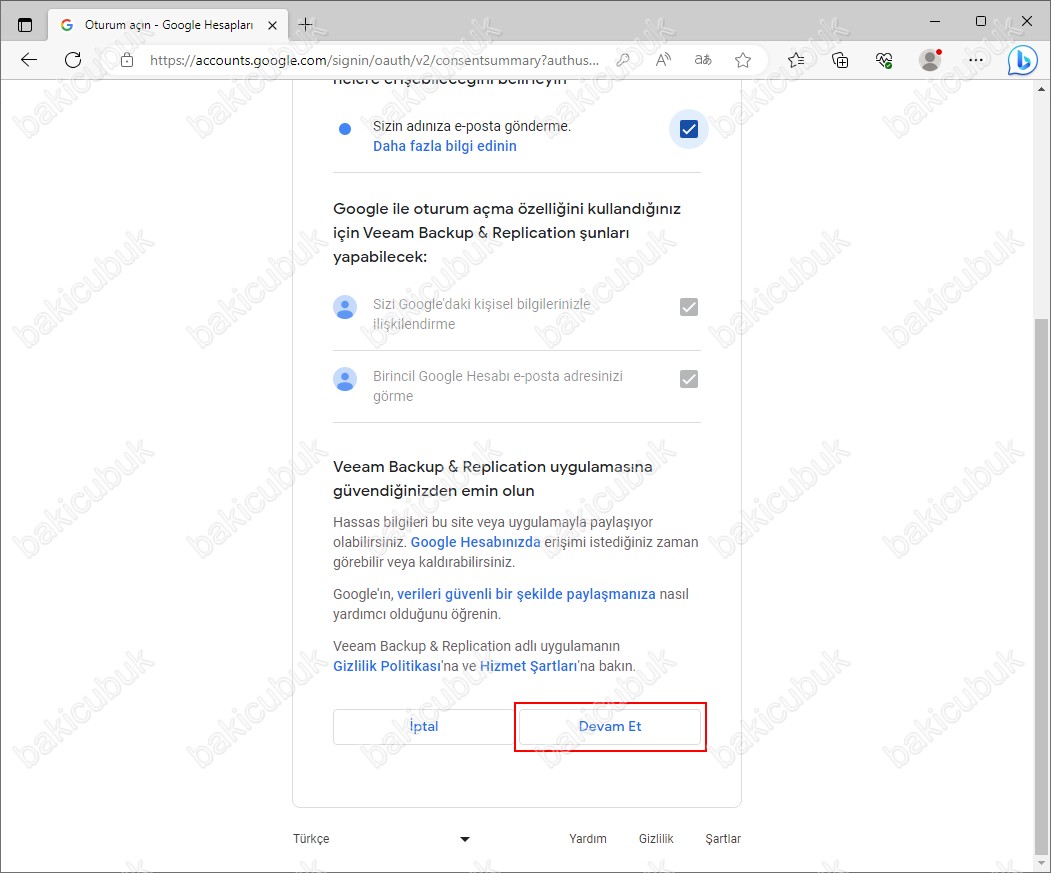Open 'Daha fazla bilgi edinin' link
This screenshot has height=873, width=1051.
tap(444, 146)
